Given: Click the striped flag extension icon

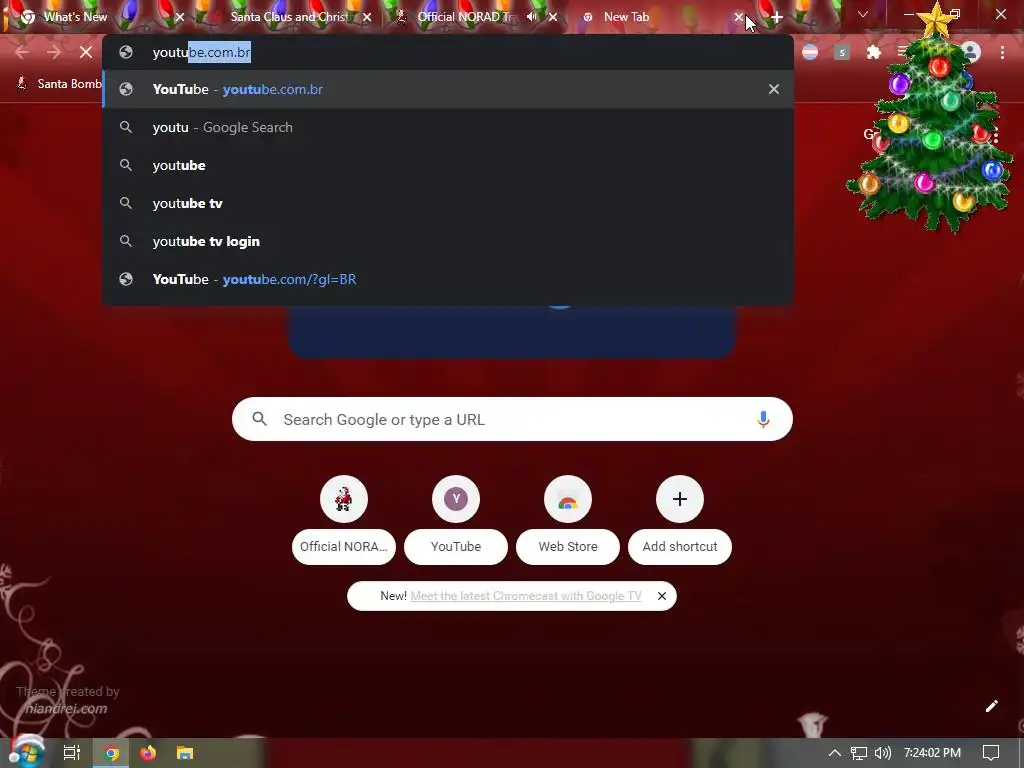Looking at the screenshot, I should tap(810, 52).
